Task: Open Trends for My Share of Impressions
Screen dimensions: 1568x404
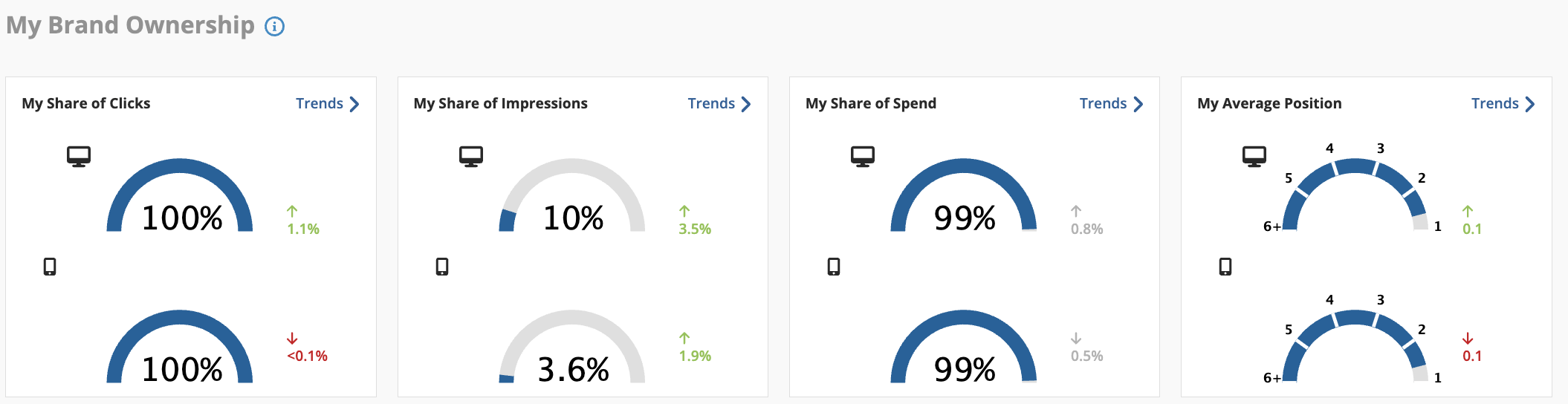Action: [x=711, y=103]
